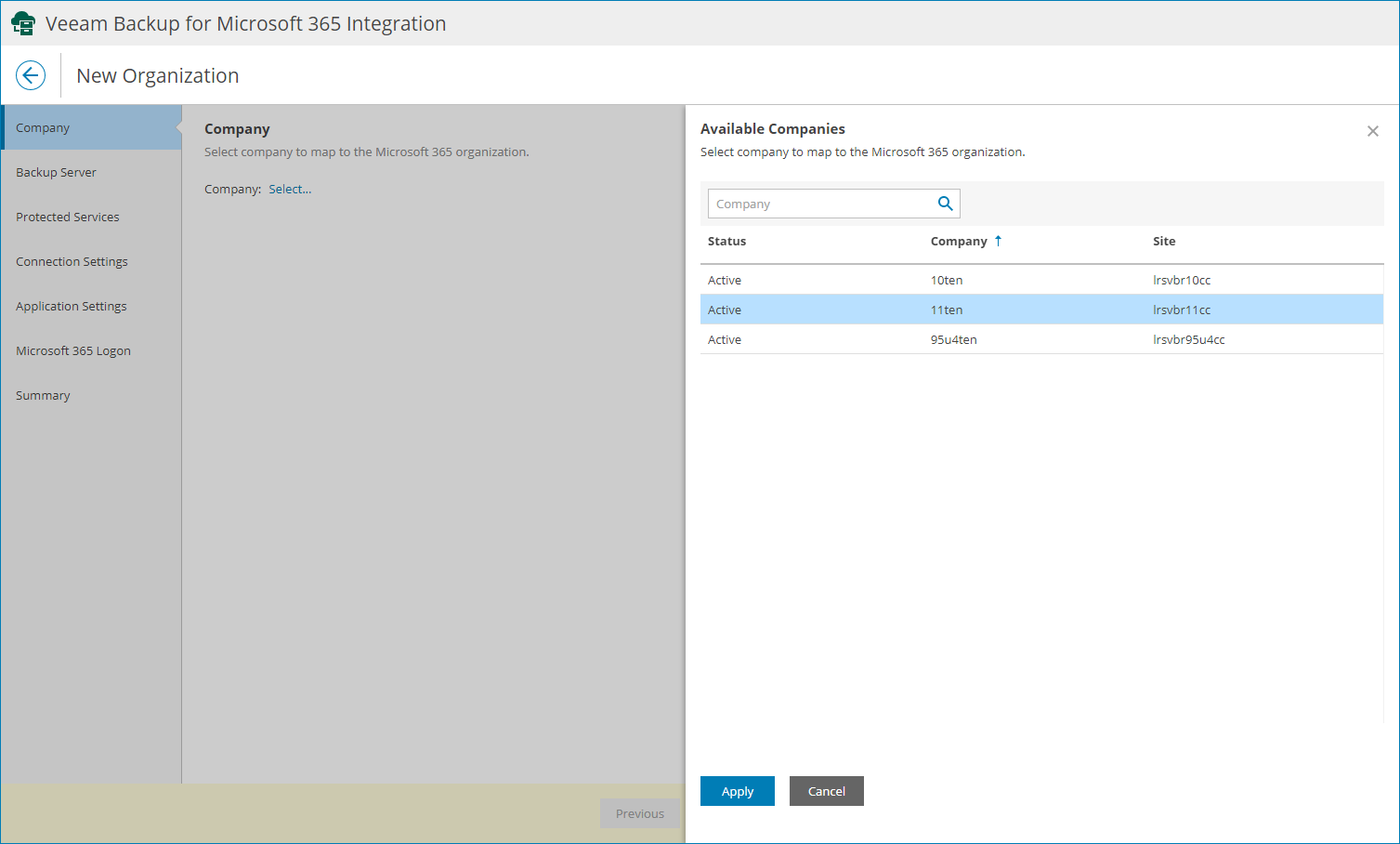This screenshot has height=844, width=1400.
Task: Focus the Company search field
Action: [x=822, y=204]
